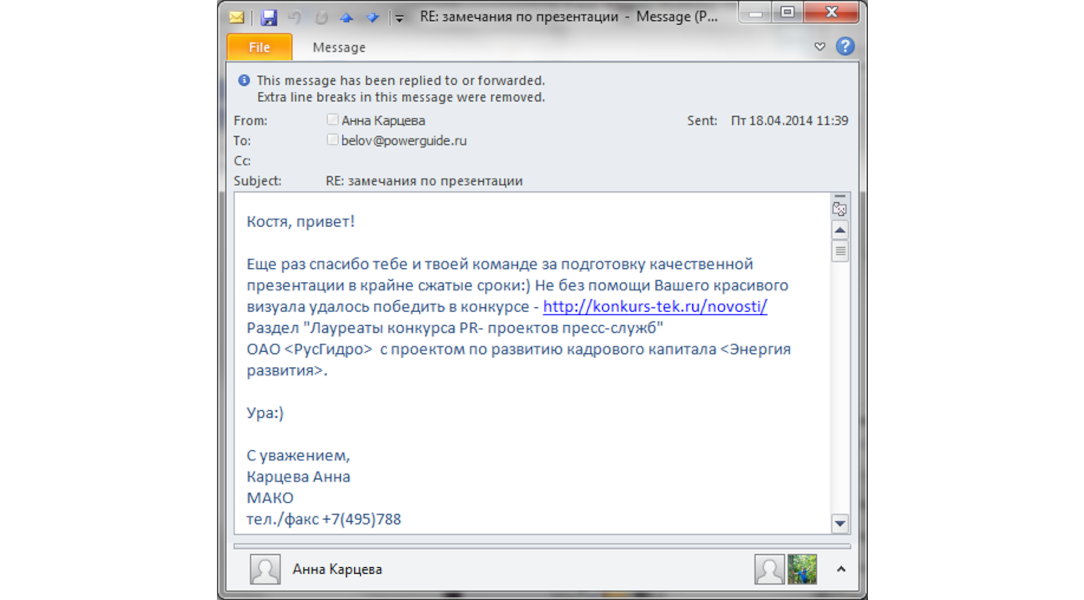
Task: Click the small zoom icon above the scrollbar
Action: click(x=839, y=209)
